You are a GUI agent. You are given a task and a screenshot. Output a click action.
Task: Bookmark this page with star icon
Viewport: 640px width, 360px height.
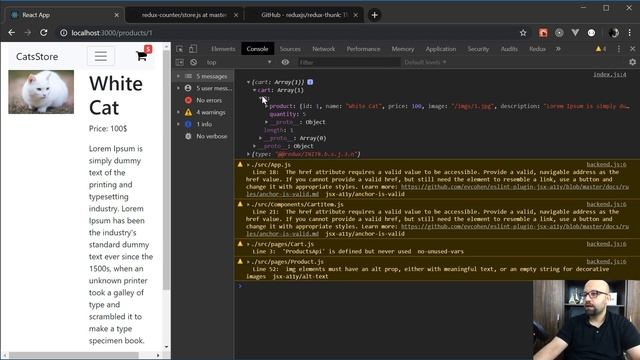[x=523, y=33]
